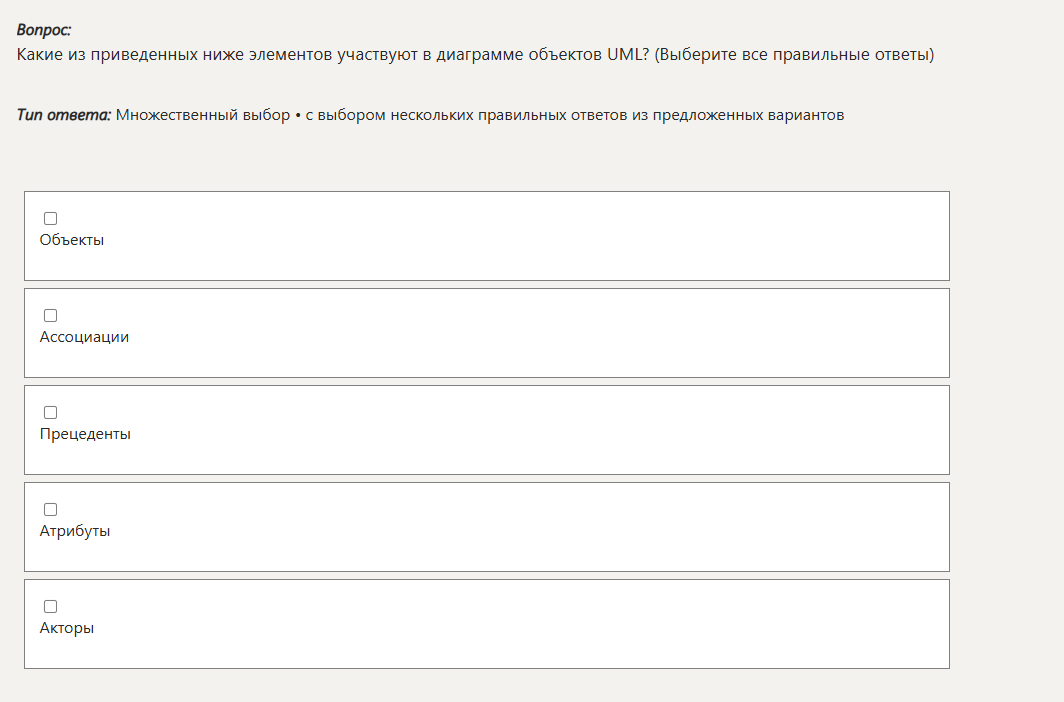This screenshot has height=702, width=1064.
Task: Click the "Атрибуты" answer label text
Action: pos(75,531)
